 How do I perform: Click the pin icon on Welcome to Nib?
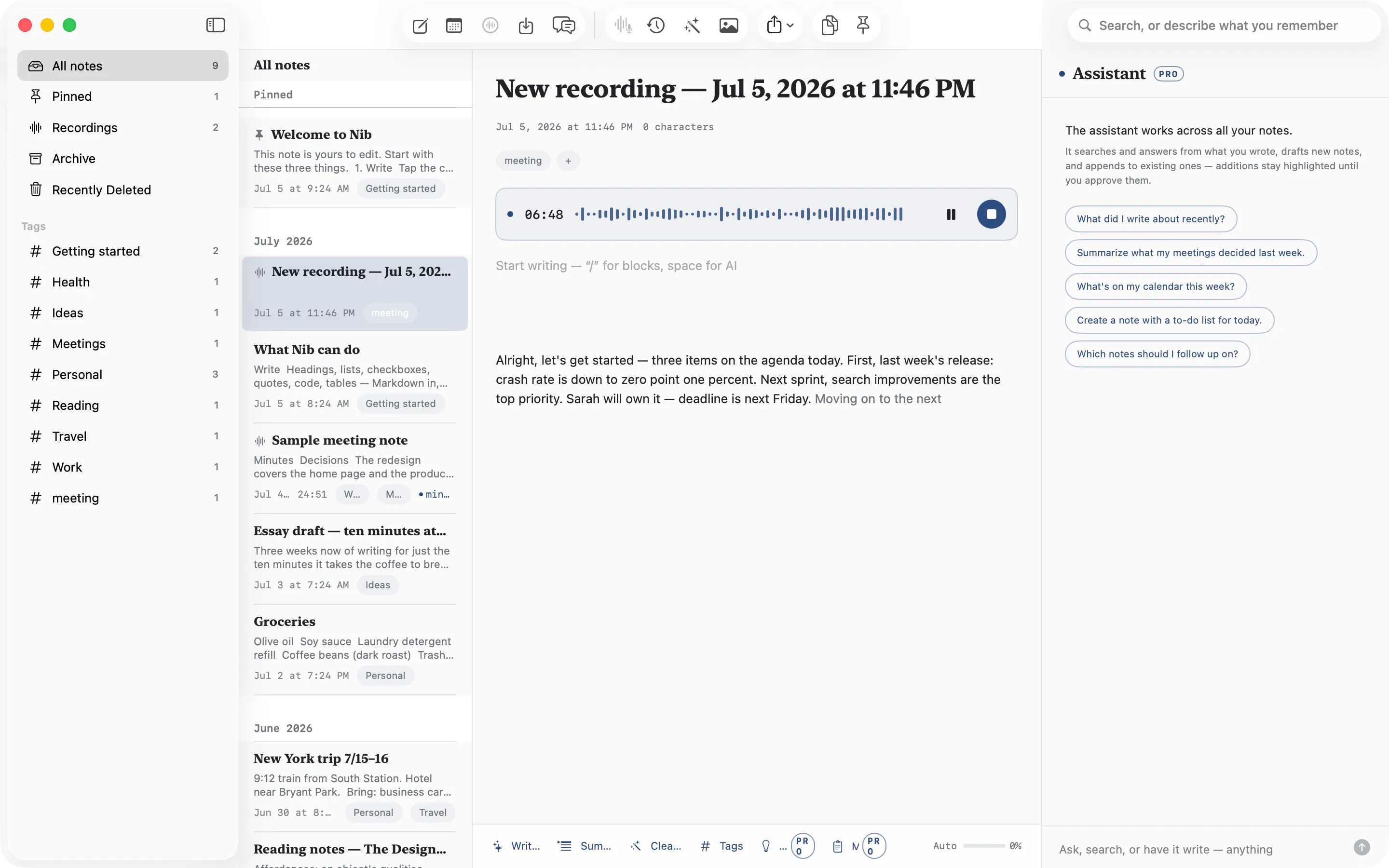pos(259,135)
